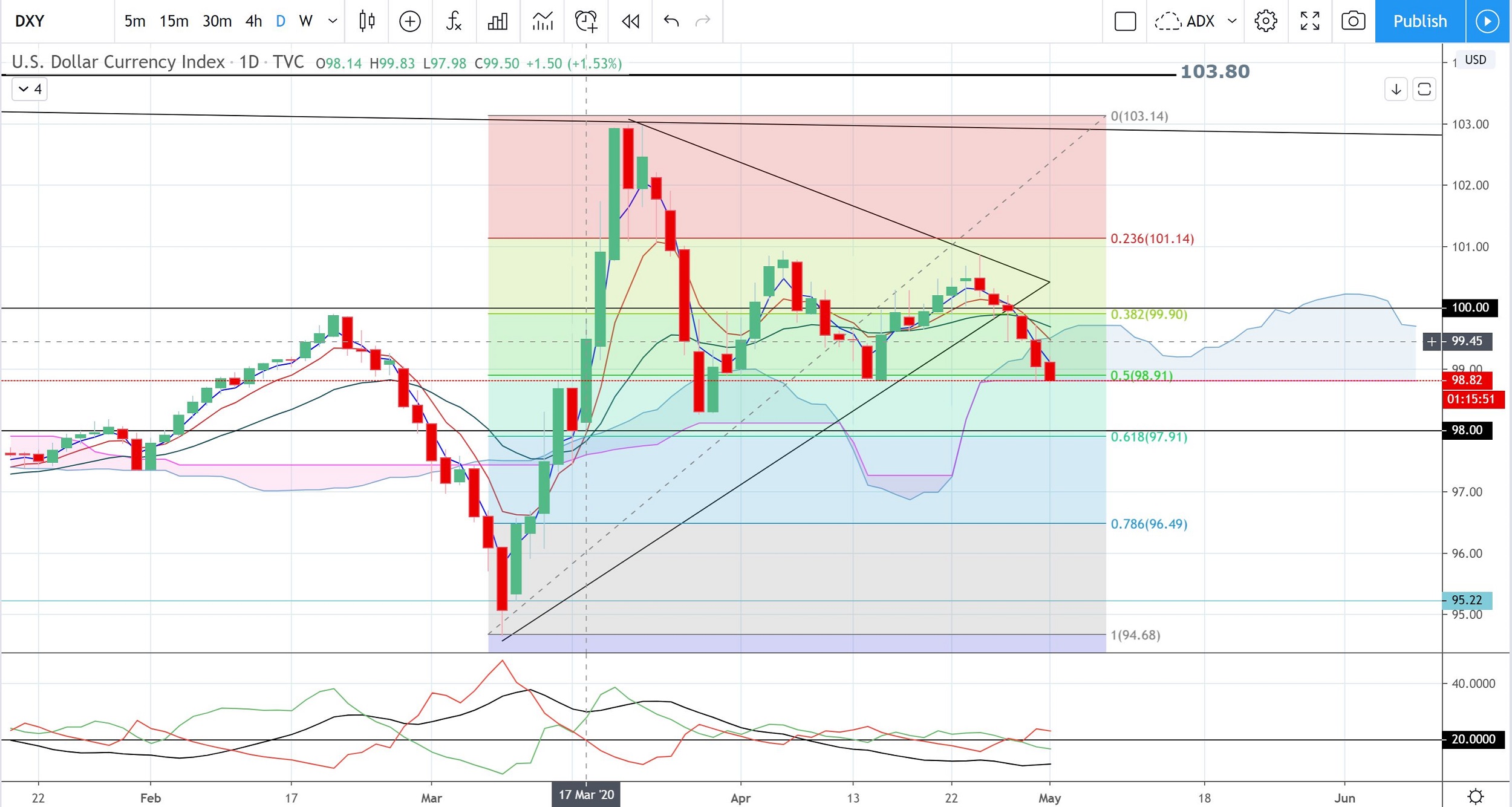Click the down arrow pane button

pyautogui.click(x=1396, y=90)
